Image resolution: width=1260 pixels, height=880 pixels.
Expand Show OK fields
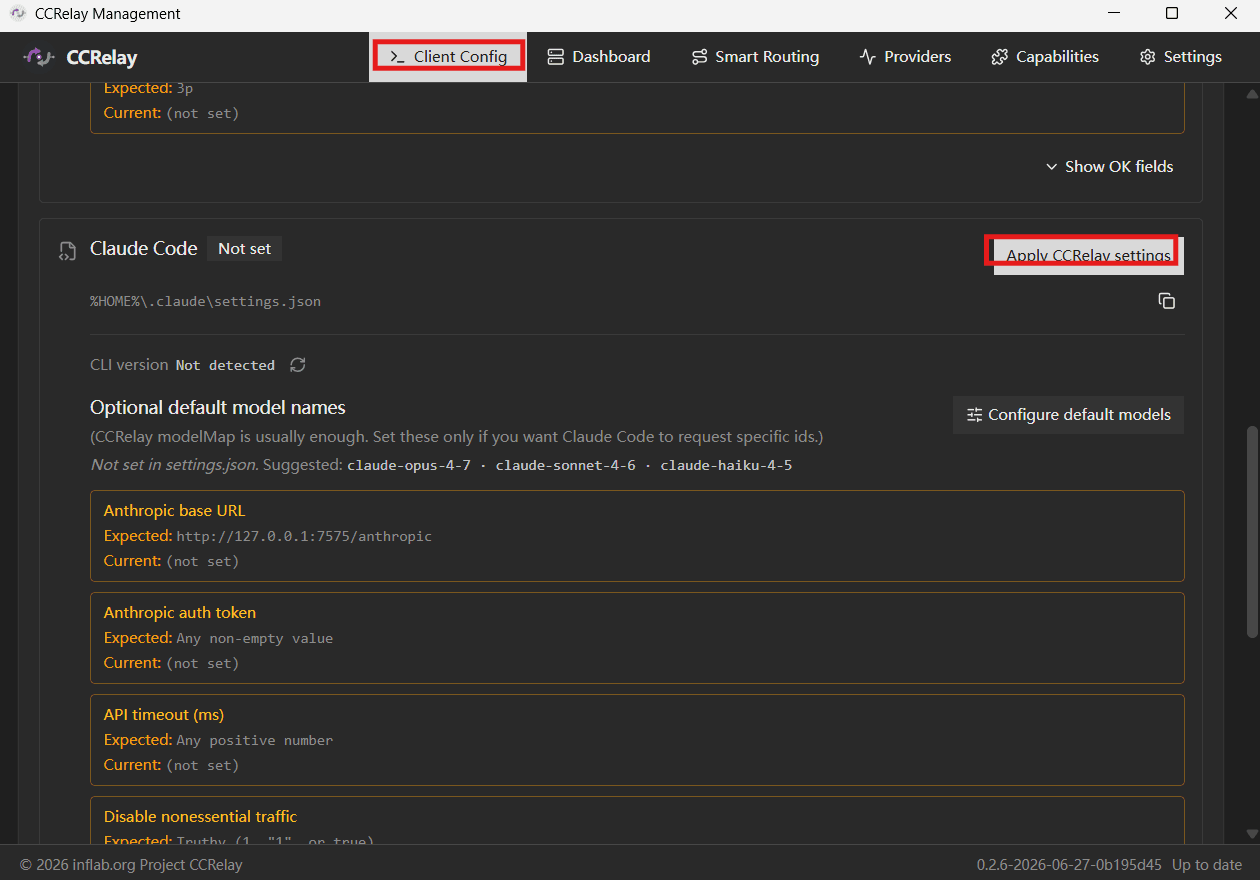[1109, 167]
